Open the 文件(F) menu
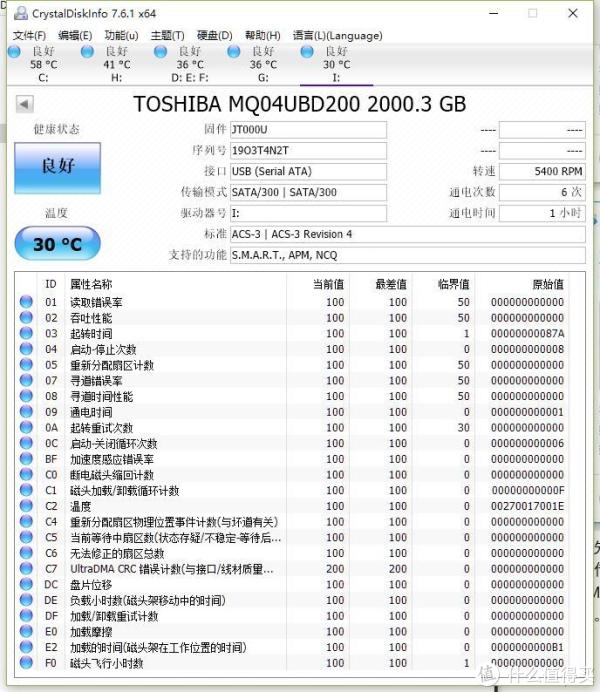The width and height of the screenshot is (600, 692). click(x=29, y=36)
